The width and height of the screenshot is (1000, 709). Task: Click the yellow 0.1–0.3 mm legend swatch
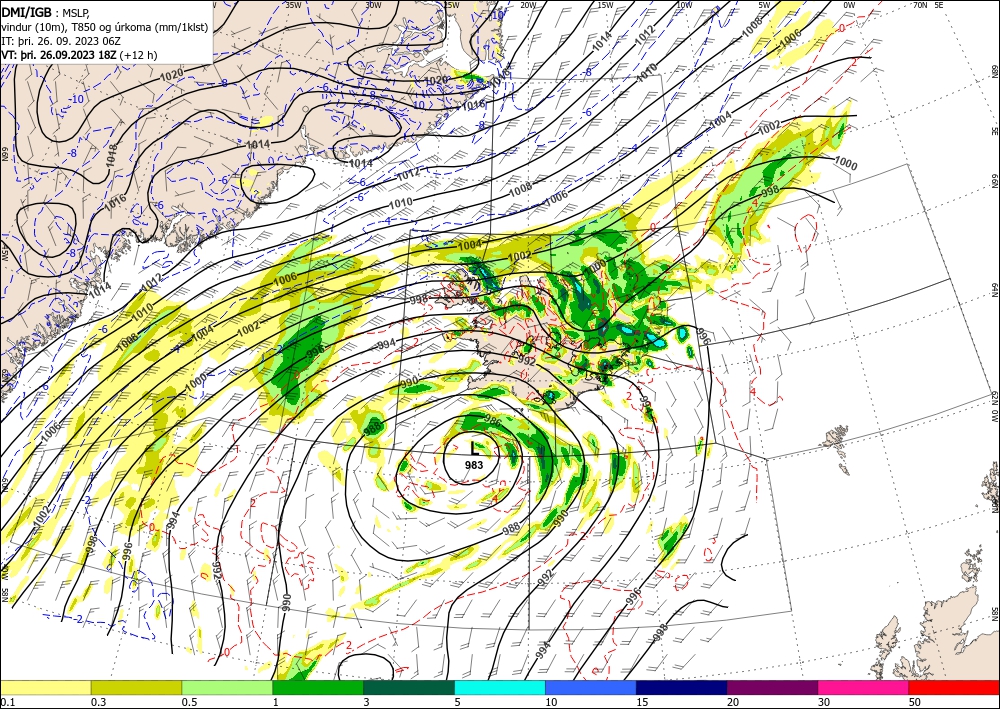pyautogui.click(x=45, y=687)
